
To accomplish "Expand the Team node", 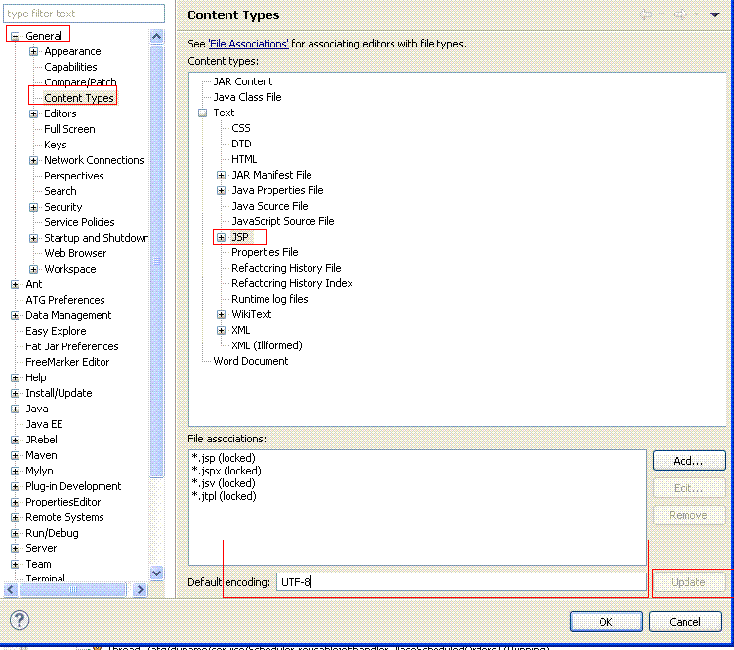I will (15, 564).
